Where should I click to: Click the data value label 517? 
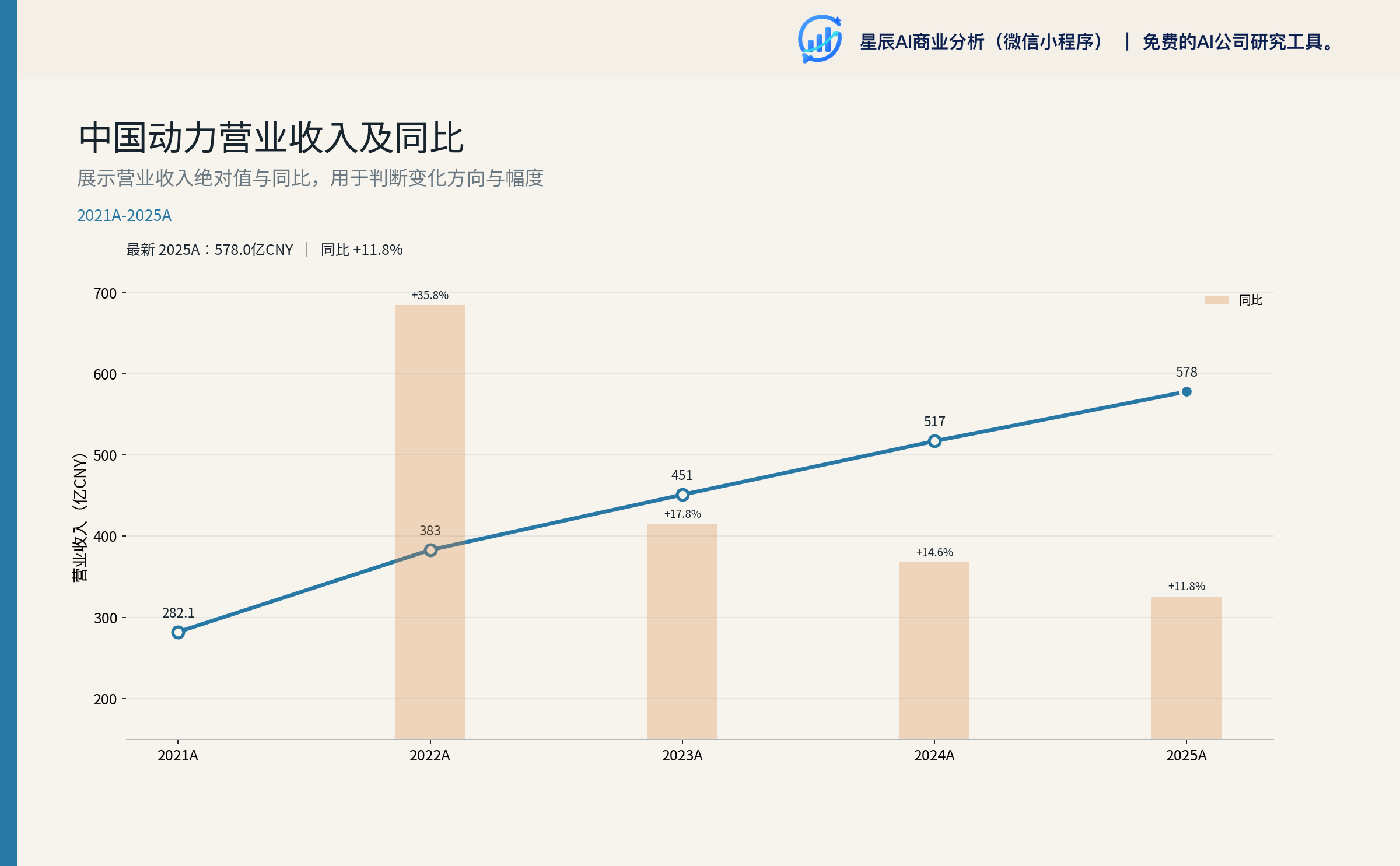pos(934,422)
